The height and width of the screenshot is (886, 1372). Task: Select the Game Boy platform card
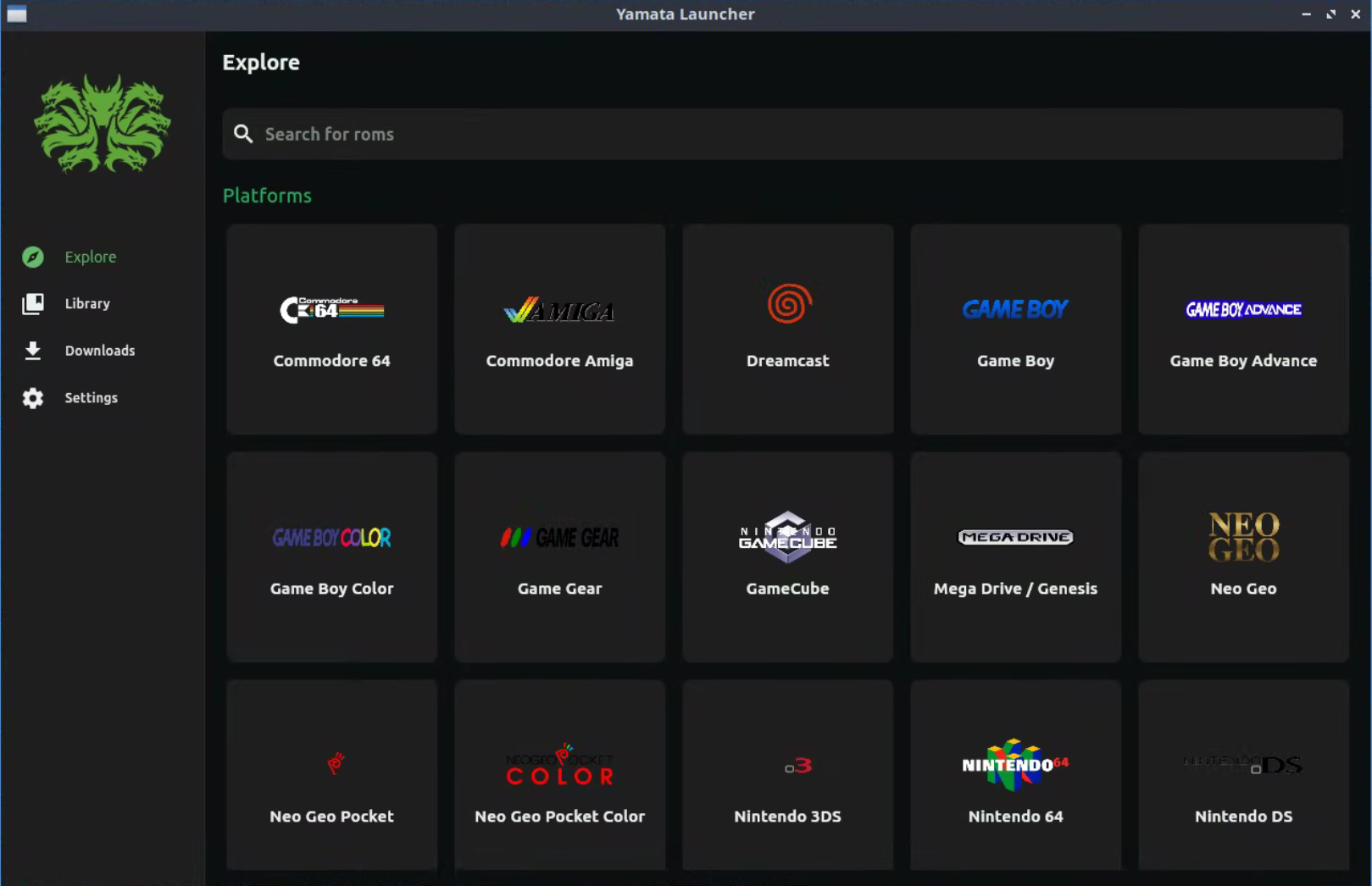(1015, 329)
